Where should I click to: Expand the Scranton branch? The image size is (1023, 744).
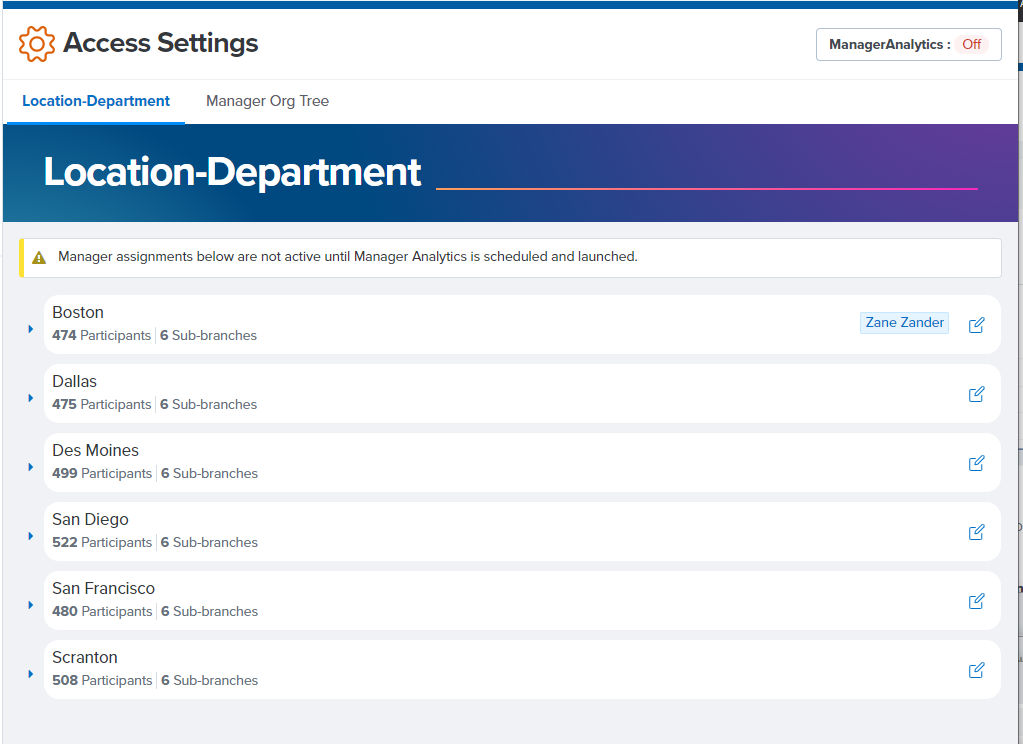point(31,674)
